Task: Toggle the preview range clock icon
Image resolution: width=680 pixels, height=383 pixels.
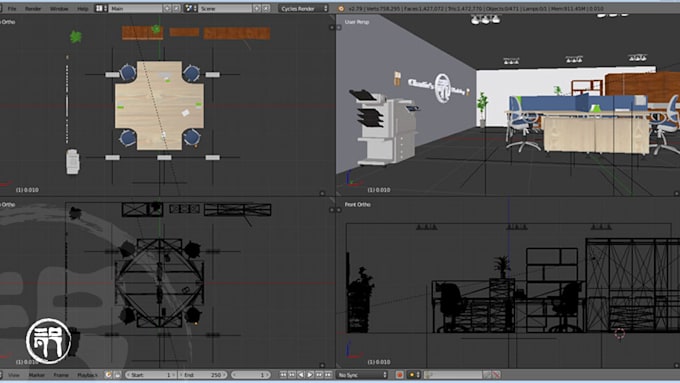Action: tap(108, 375)
